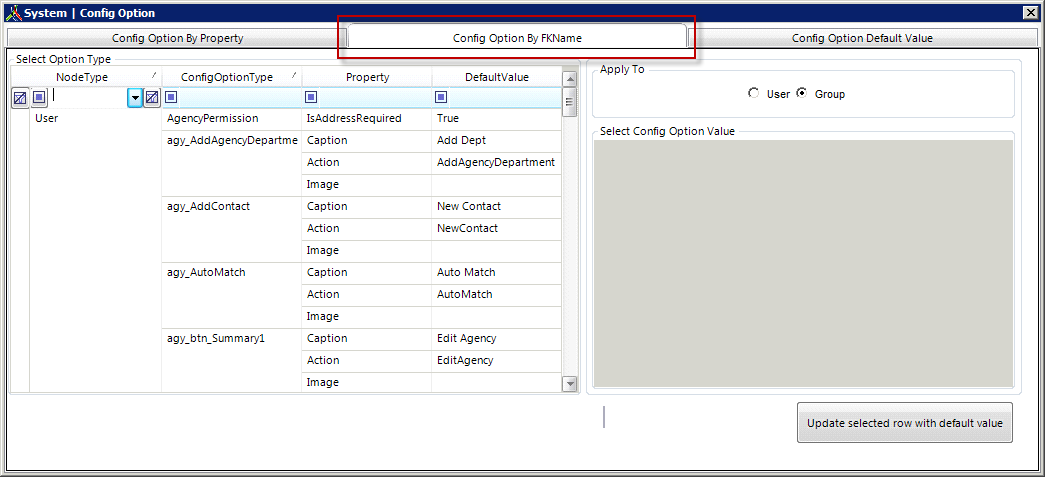Screen dimensions: 1045x477
Task: Click the Auto Match caption value cell
Action: click(x=497, y=272)
